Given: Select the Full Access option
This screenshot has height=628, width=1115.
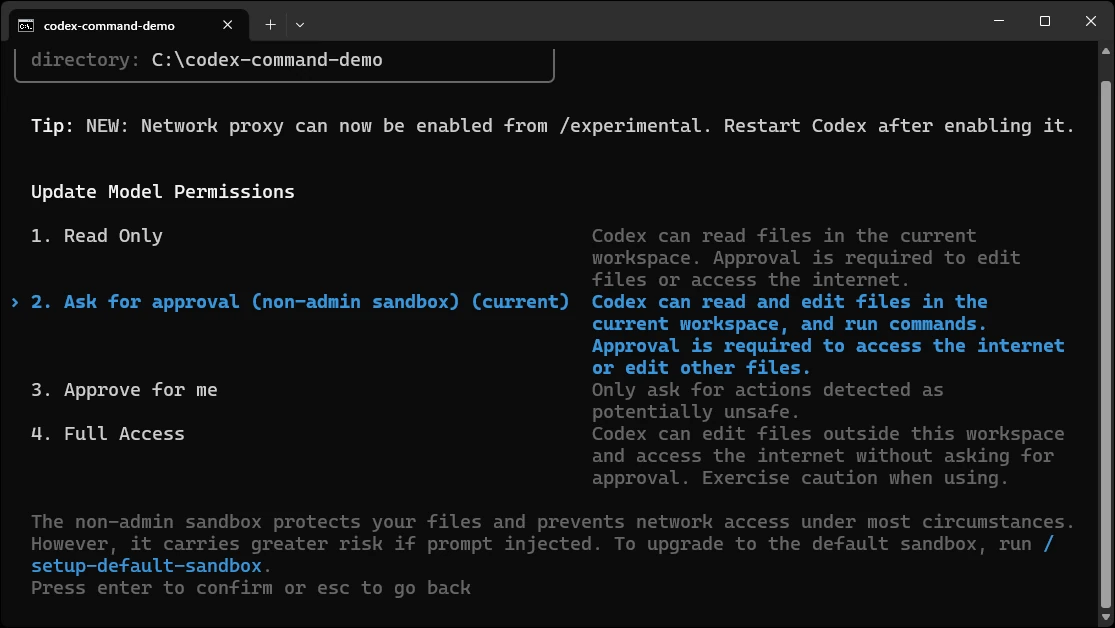Looking at the screenshot, I should pyautogui.click(x=107, y=434).
